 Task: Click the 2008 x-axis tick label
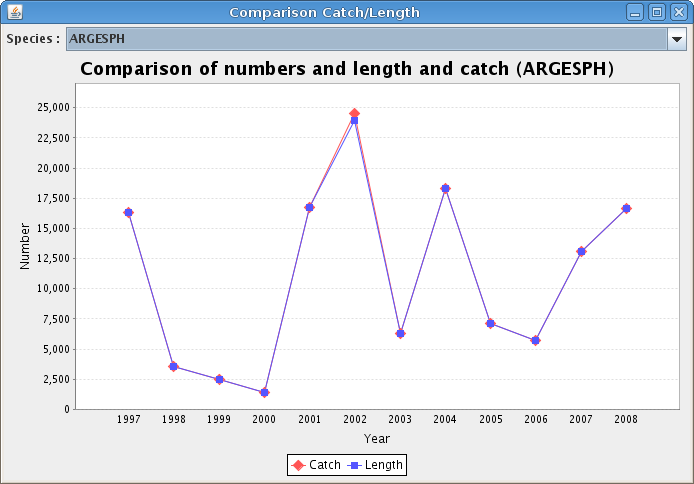click(626, 419)
